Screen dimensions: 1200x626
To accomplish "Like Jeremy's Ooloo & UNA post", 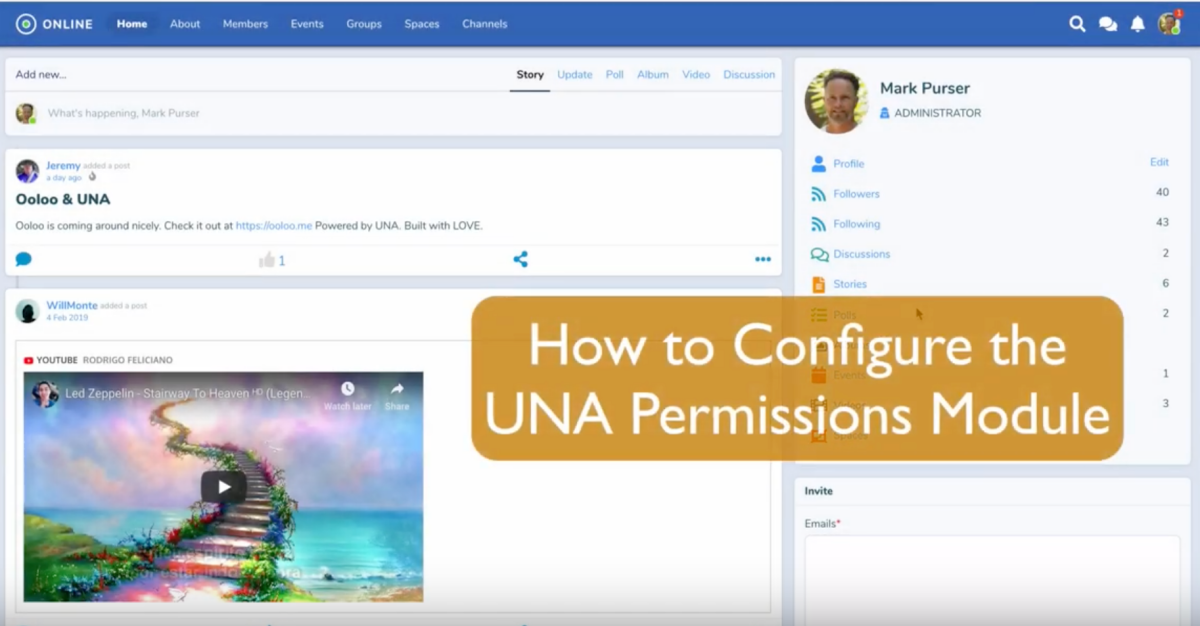I will pos(267,259).
